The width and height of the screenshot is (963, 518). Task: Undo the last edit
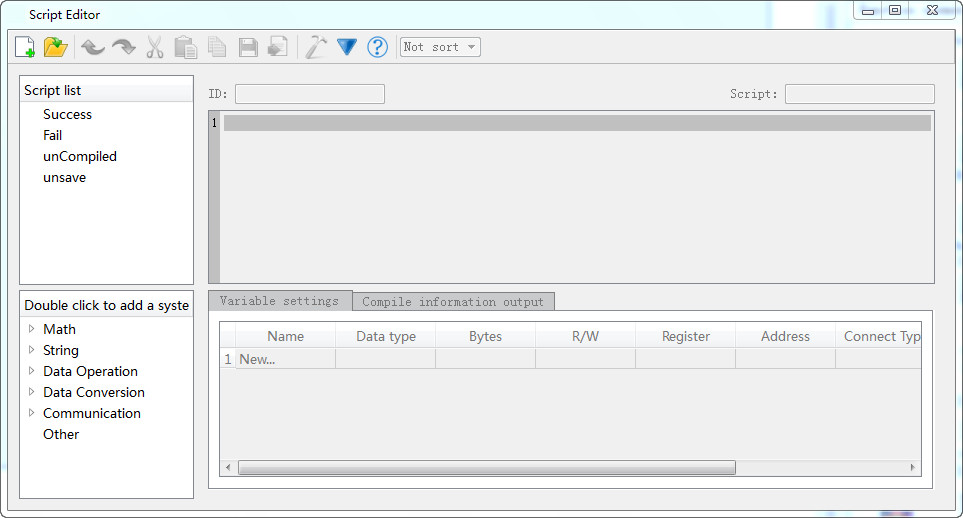tap(93, 47)
